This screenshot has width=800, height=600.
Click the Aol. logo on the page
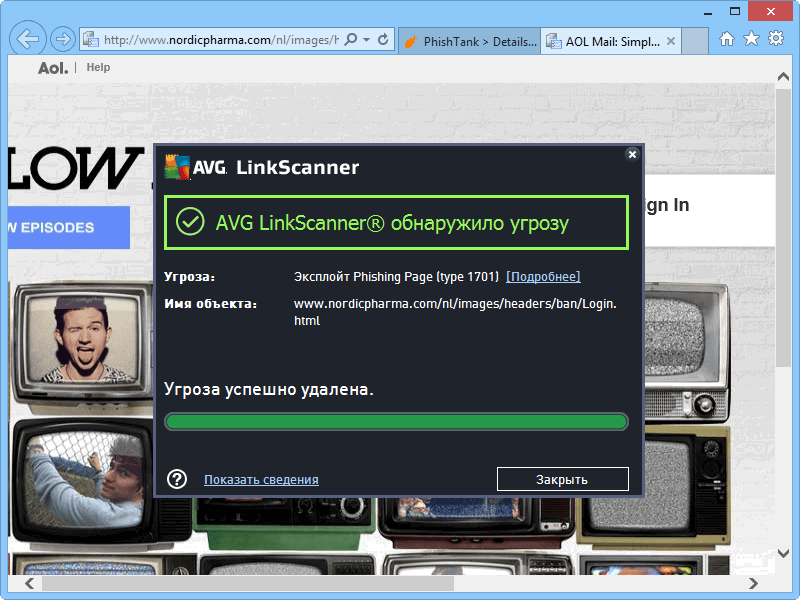pos(53,68)
